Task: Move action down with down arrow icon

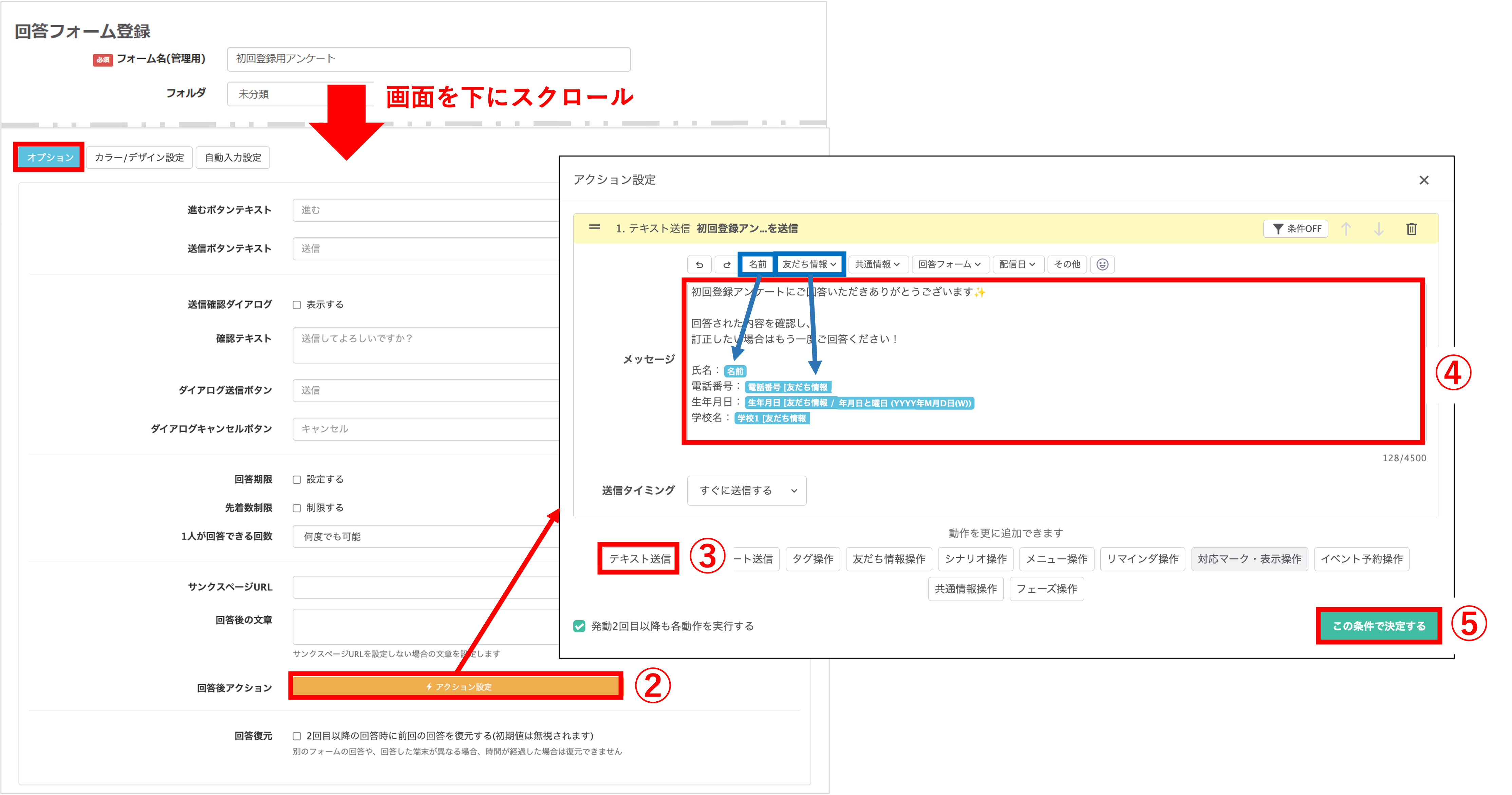Action: [1379, 229]
